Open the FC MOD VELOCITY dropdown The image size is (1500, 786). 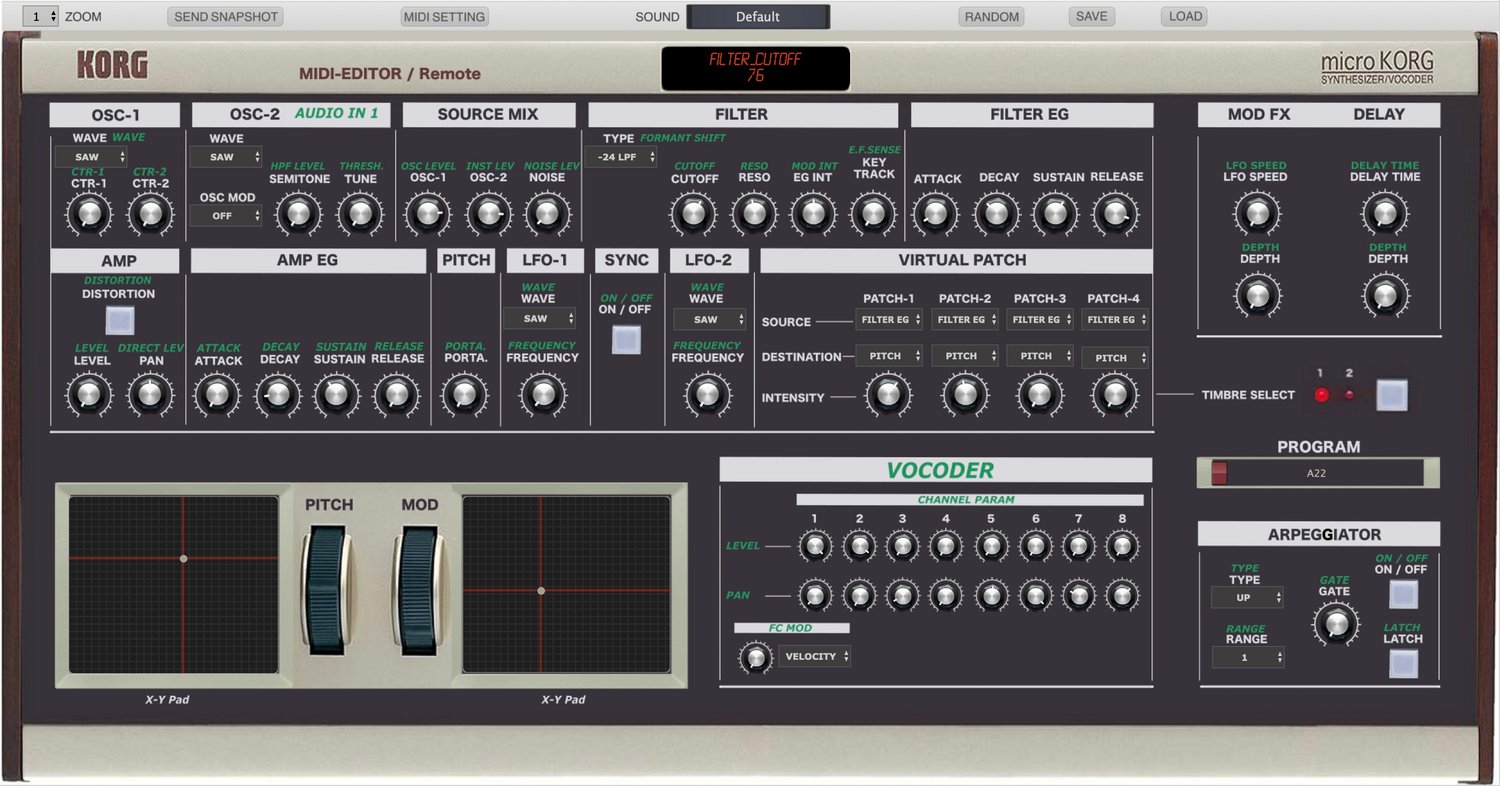[815, 656]
